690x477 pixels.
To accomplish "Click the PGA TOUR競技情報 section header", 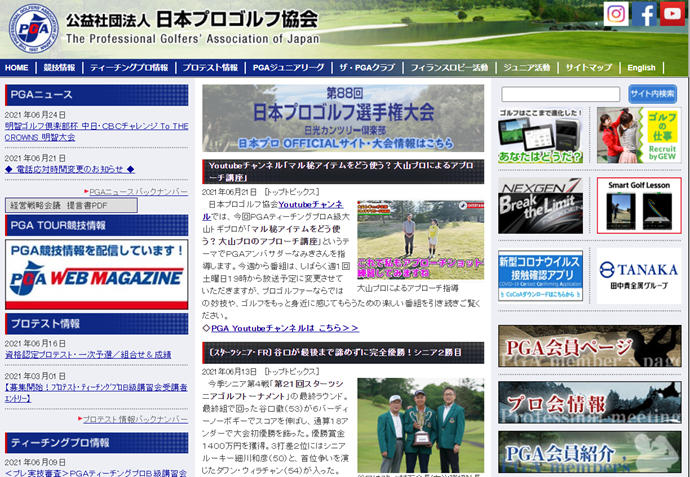I will [96, 225].
